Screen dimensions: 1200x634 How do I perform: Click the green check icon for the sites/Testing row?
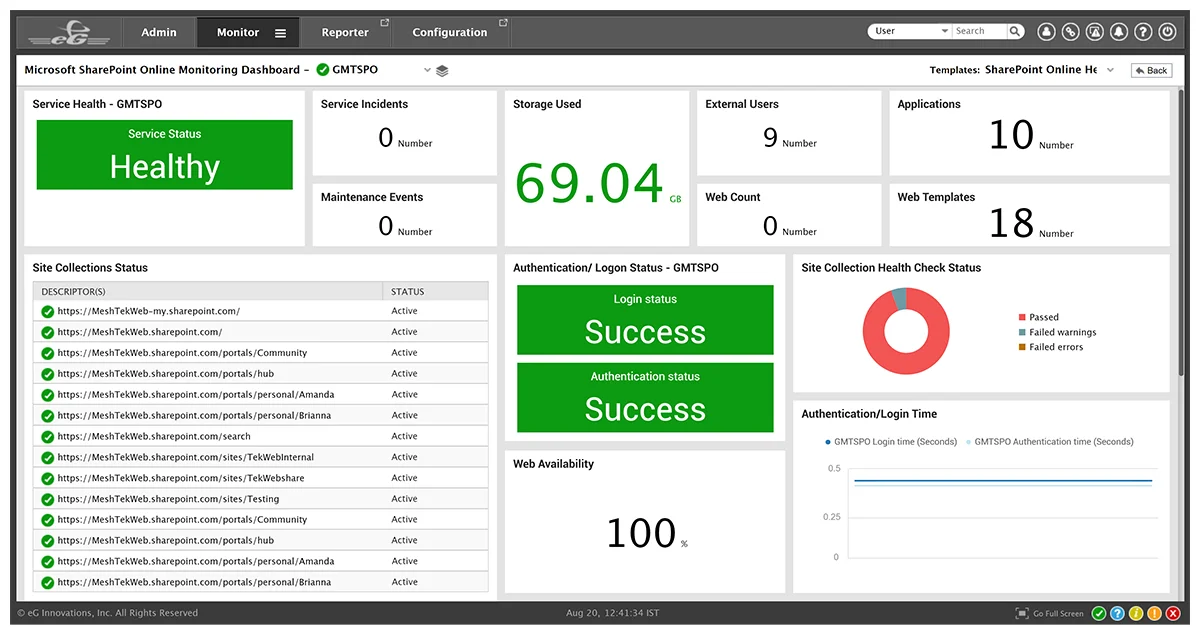(x=47, y=499)
